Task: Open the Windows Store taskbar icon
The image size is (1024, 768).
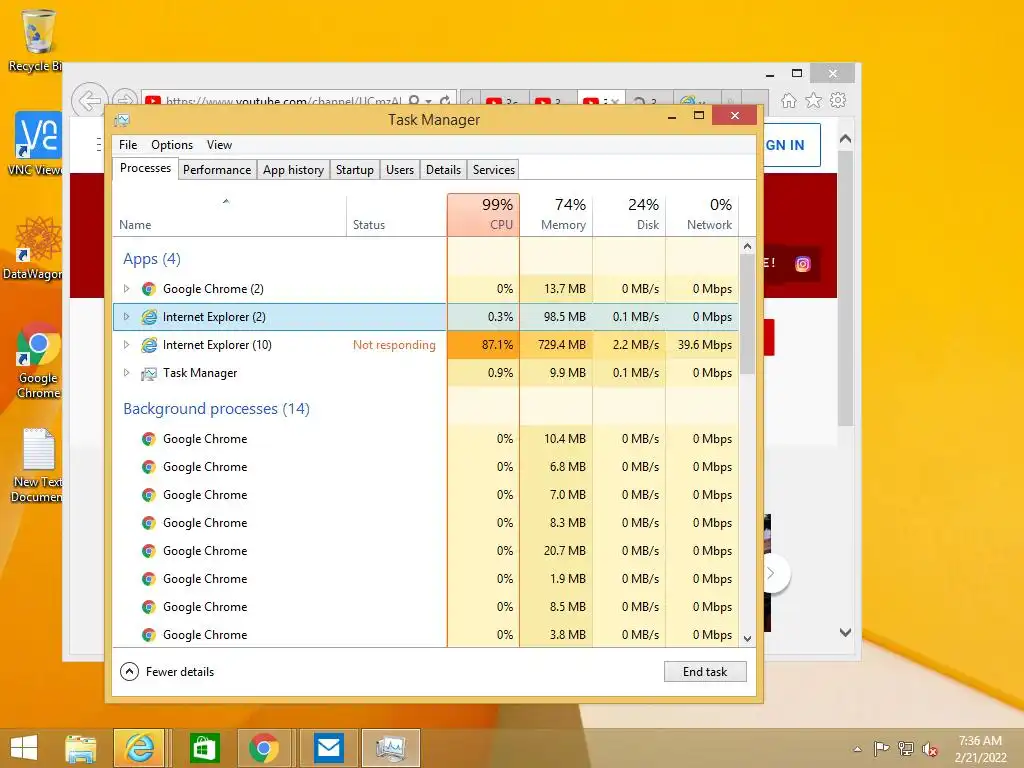Action: (x=204, y=748)
